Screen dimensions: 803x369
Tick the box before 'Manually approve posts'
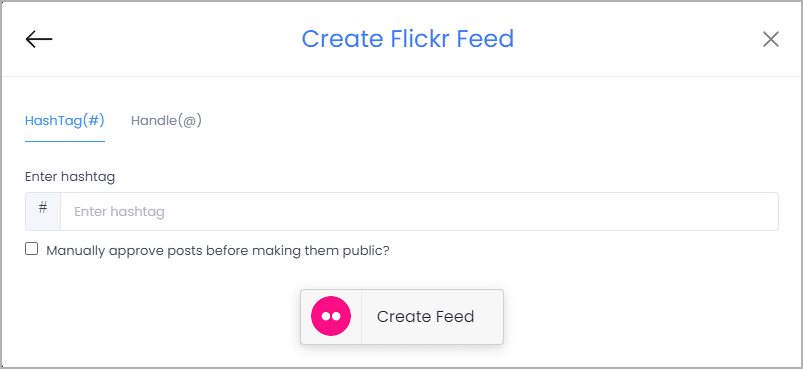click(32, 249)
